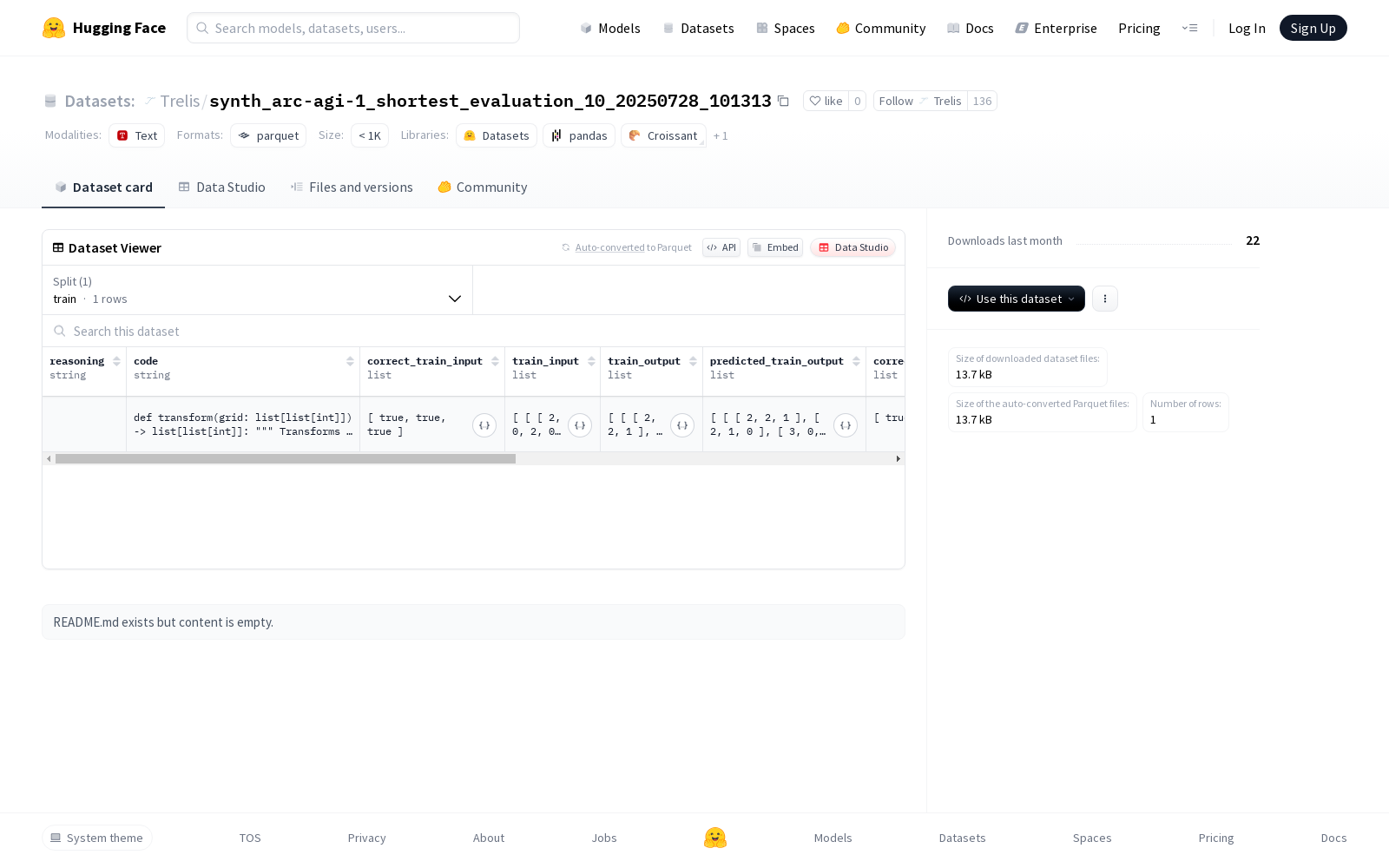Sort by the reasoning column
This screenshot has width=1389, height=868.
(x=116, y=361)
